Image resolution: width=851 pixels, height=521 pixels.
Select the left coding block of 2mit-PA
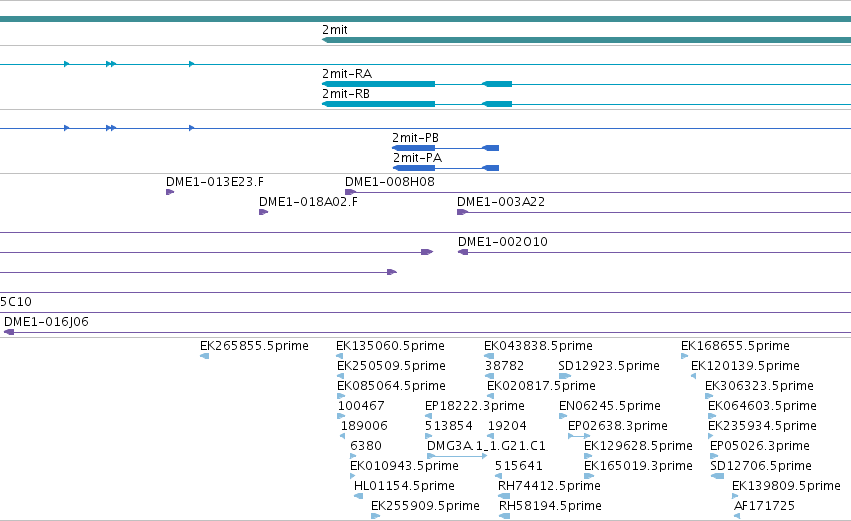414,168
